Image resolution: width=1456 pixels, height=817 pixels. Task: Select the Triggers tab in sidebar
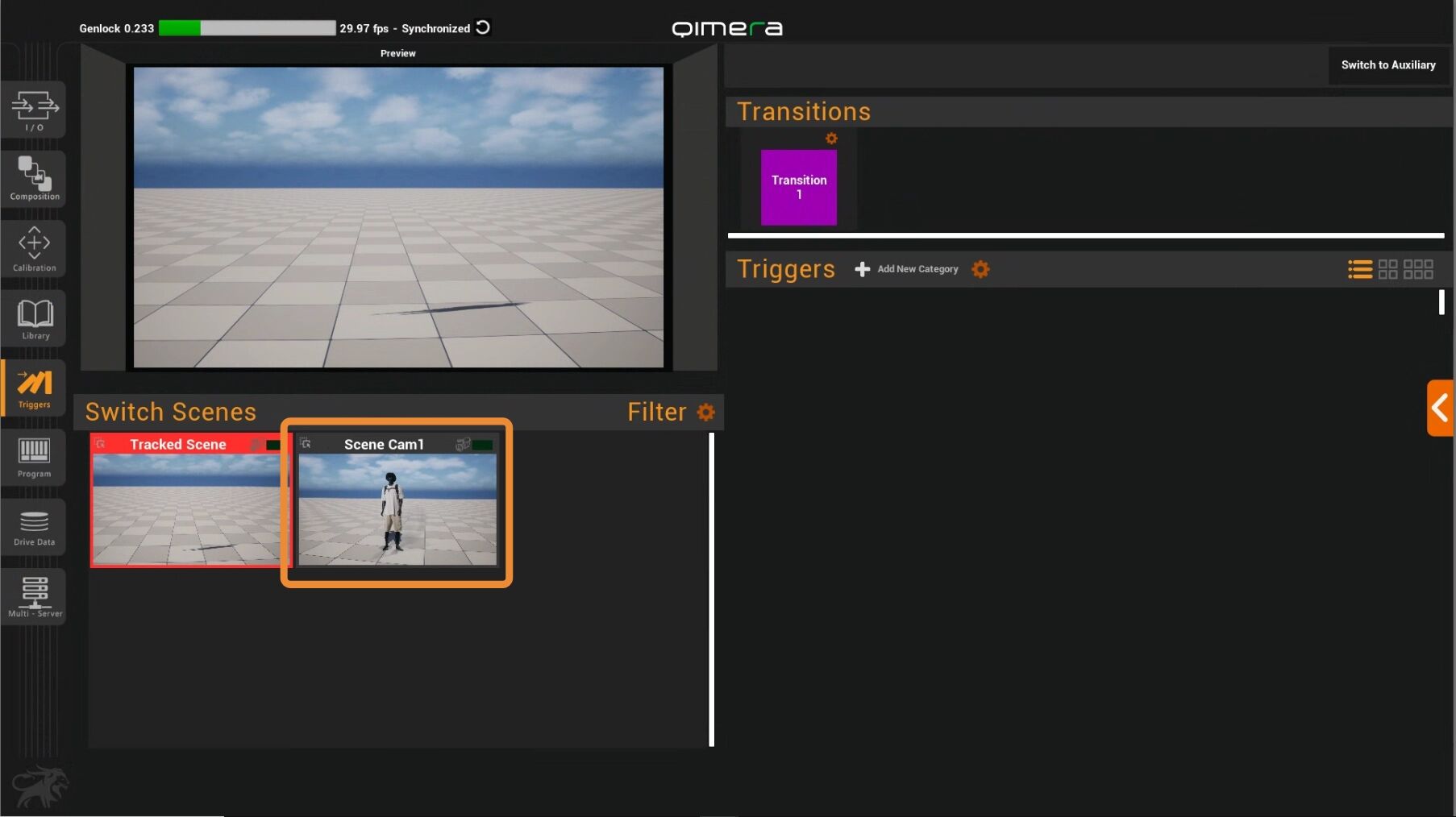tap(34, 388)
